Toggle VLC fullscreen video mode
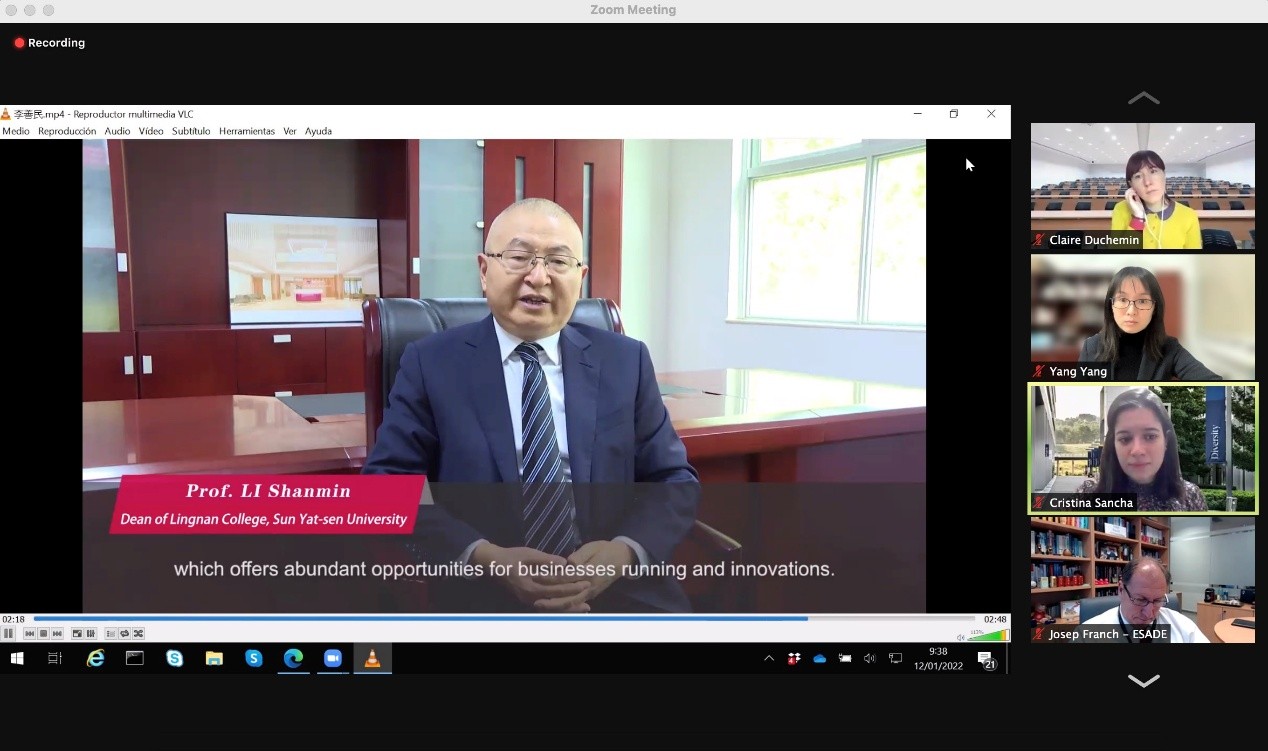 coord(77,634)
